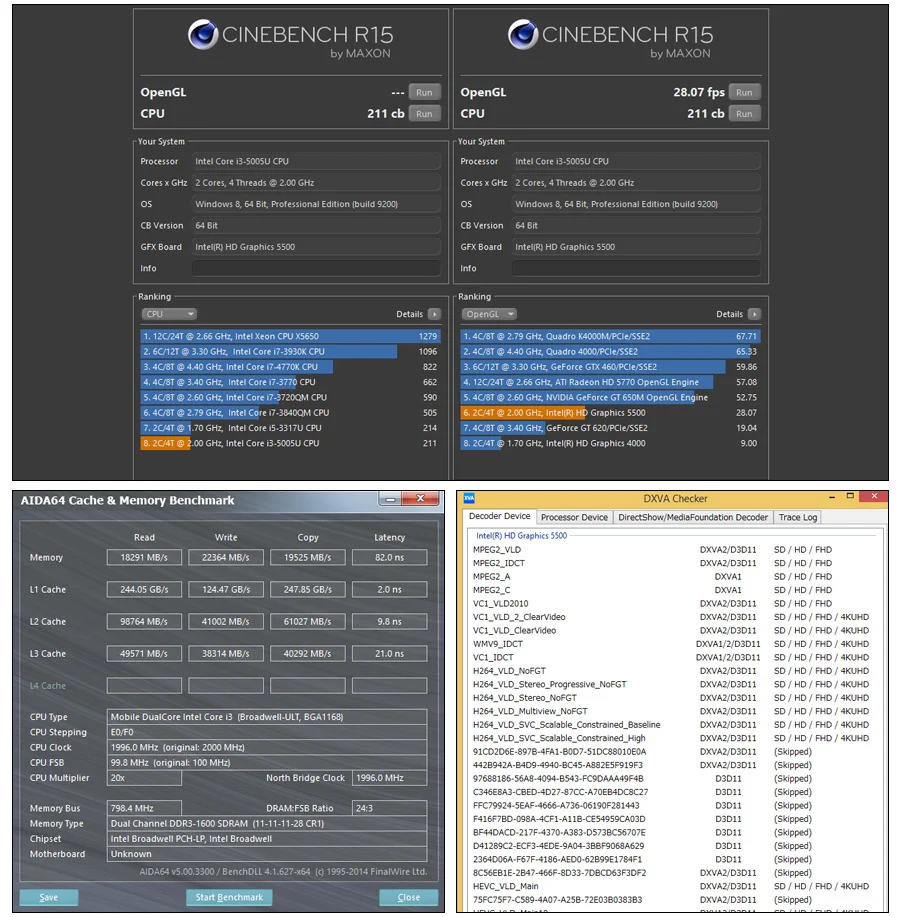Select highlighted HD Graphics 5500 ranking row

coord(610,412)
